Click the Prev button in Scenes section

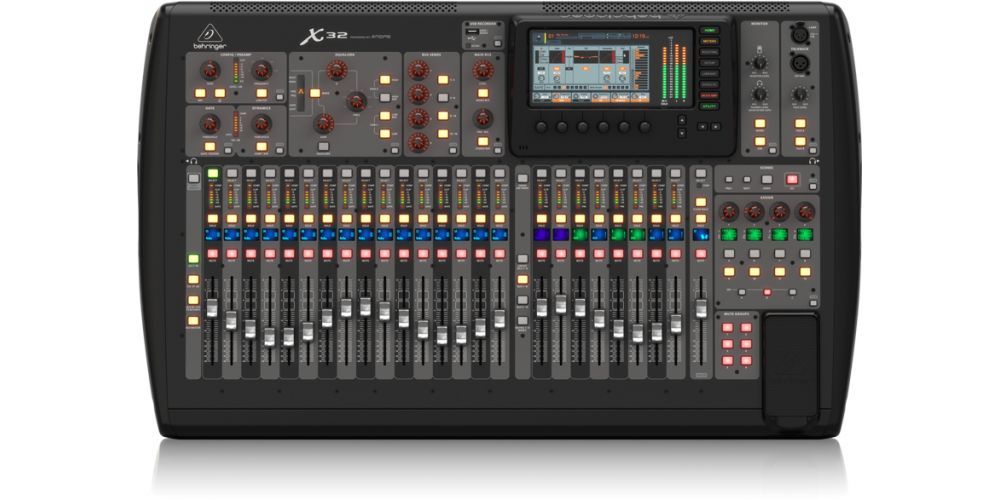point(729,179)
